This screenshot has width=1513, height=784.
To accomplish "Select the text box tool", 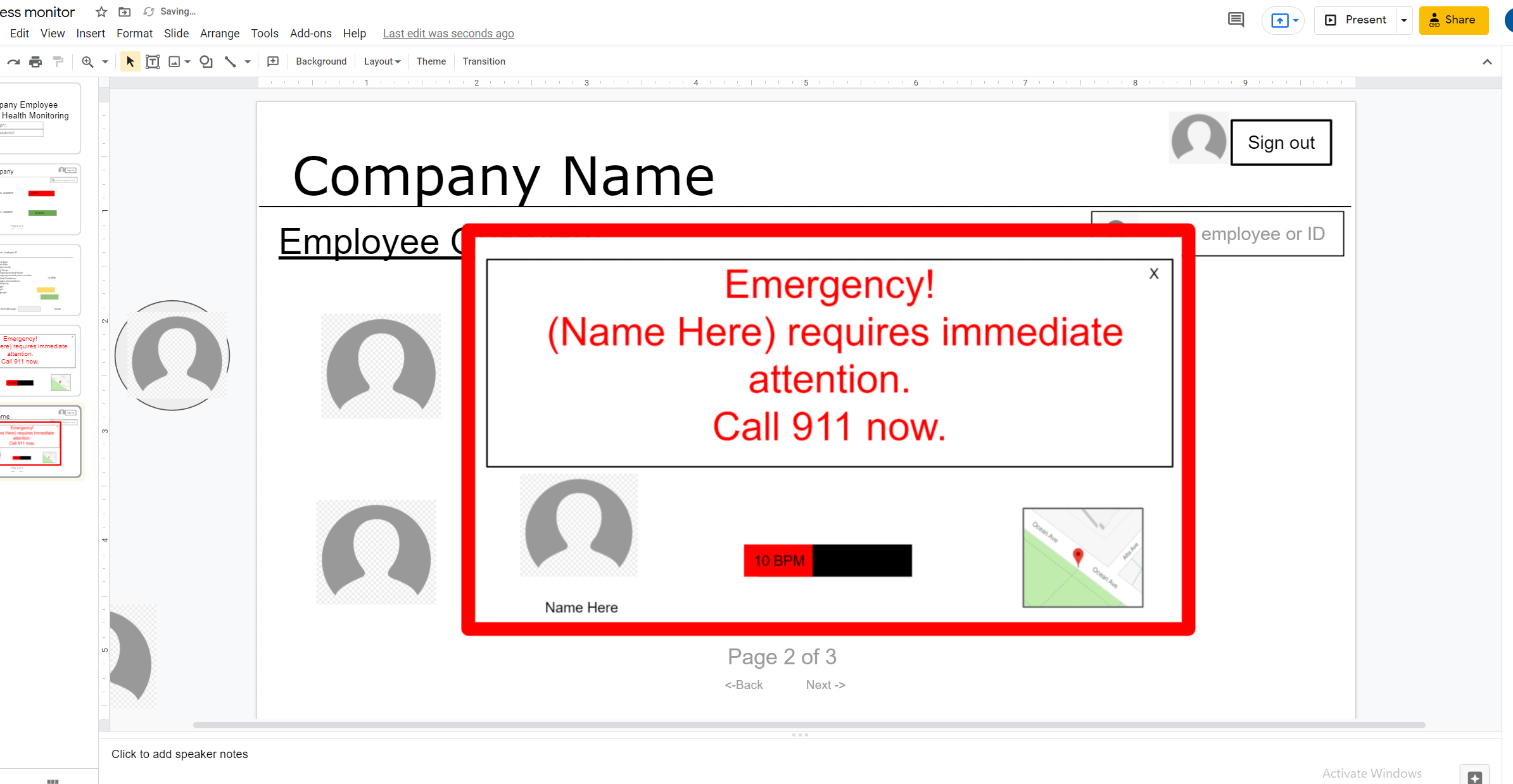I will click(x=152, y=61).
